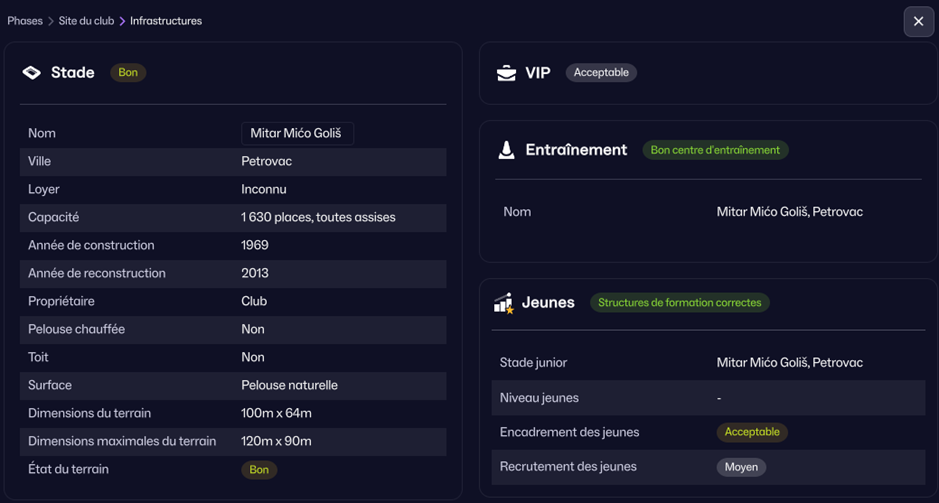Open Site du club breadcrumb link

coord(86,21)
